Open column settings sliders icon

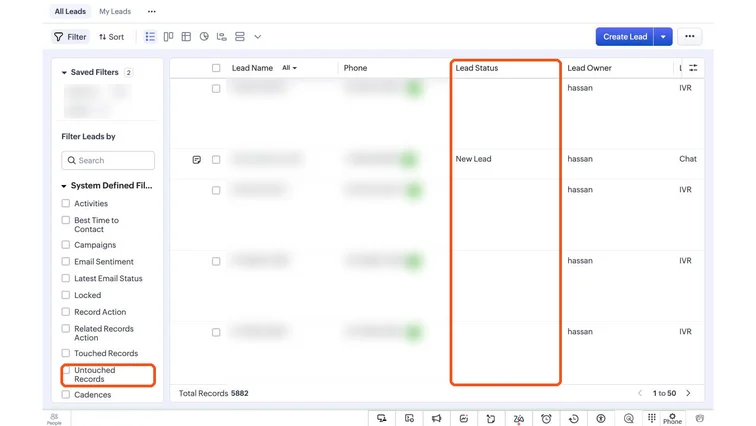coord(693,68)
